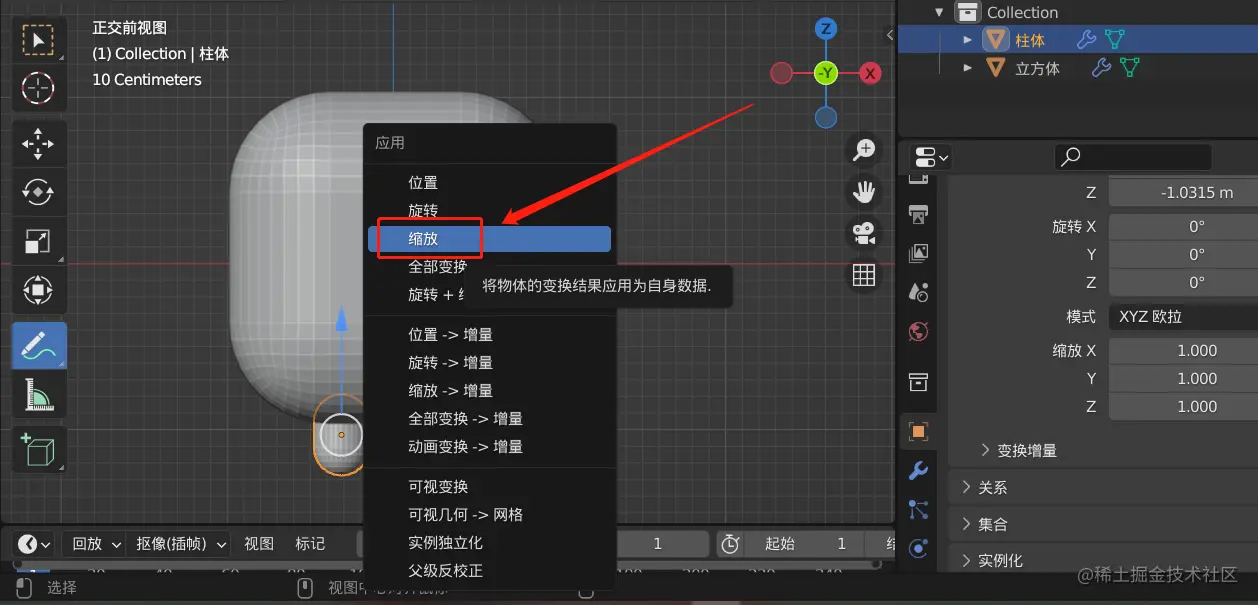Open properties editor options dropdown
Viewport: 1258px width, 605px height.
pos(931,157)
